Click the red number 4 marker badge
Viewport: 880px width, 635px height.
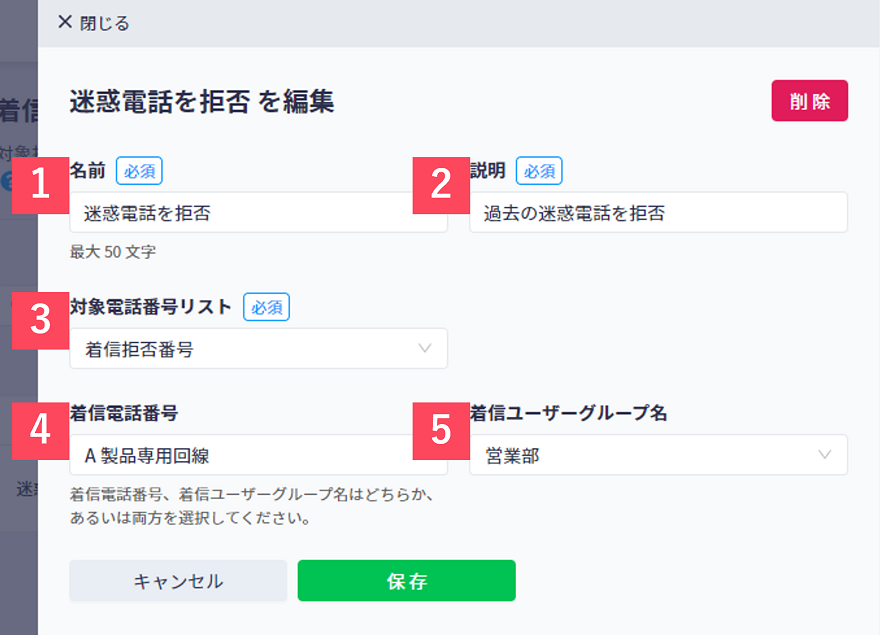coord(40,431)
